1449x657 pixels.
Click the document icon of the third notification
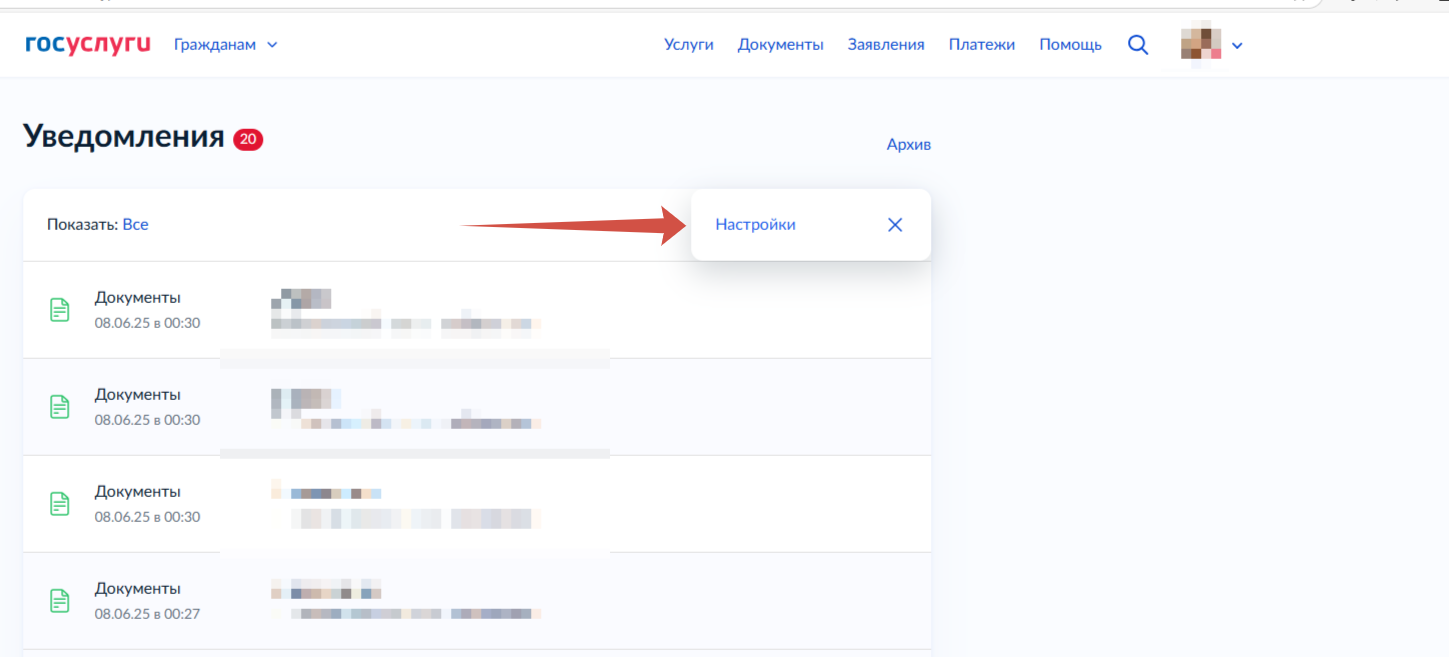[60, 504]
